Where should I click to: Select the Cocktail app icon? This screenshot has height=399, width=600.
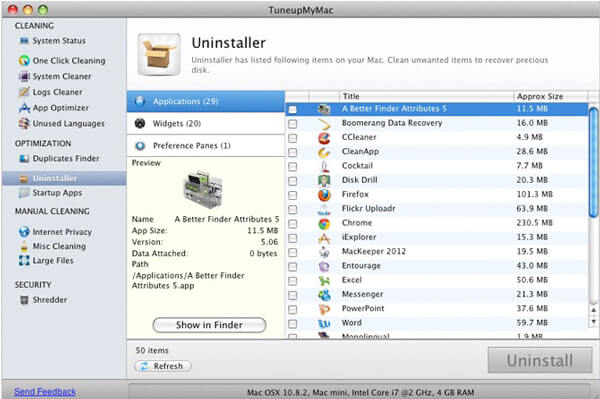(x=324, y=166)
